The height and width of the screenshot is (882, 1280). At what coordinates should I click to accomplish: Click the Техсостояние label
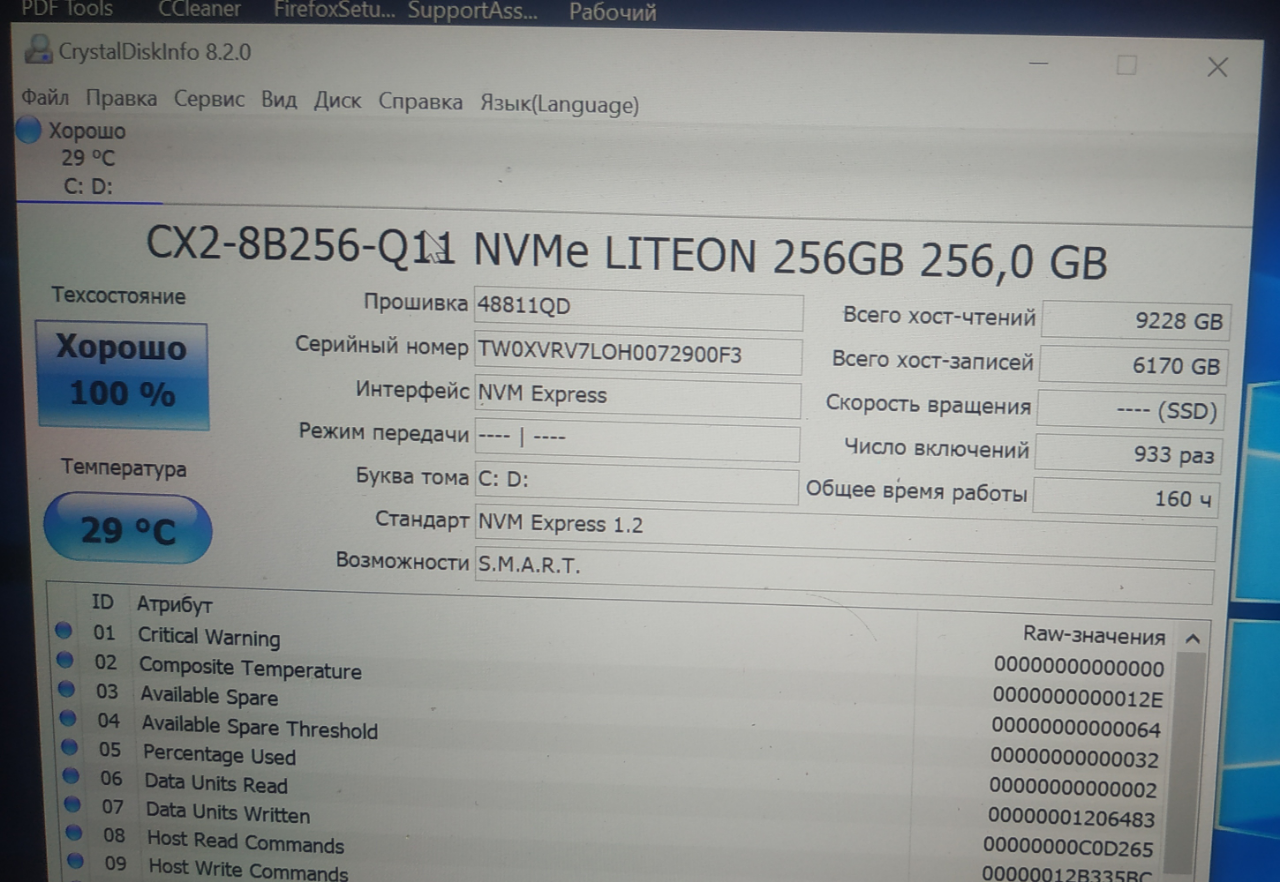pyautogui.click(x=119, y=296)
